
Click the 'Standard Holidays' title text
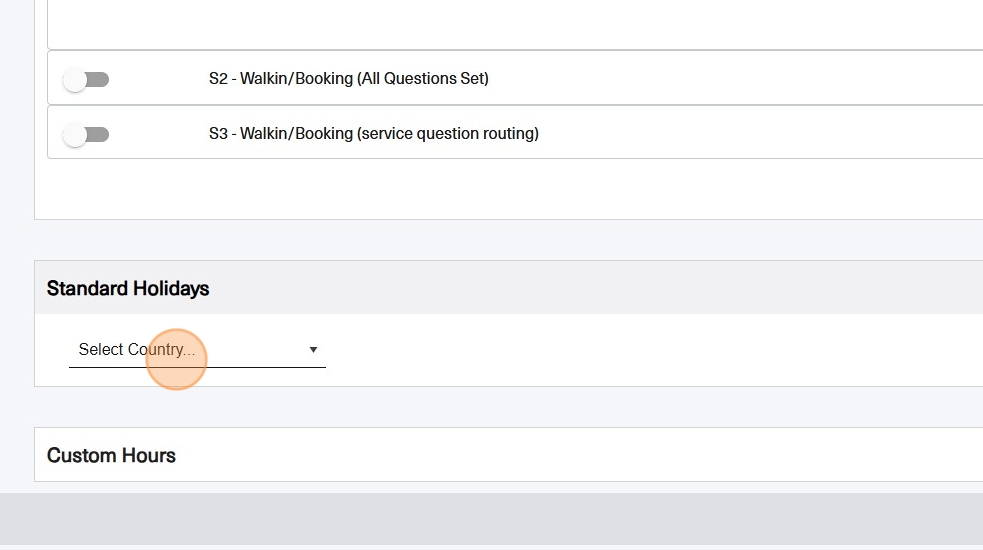(128, 288)
